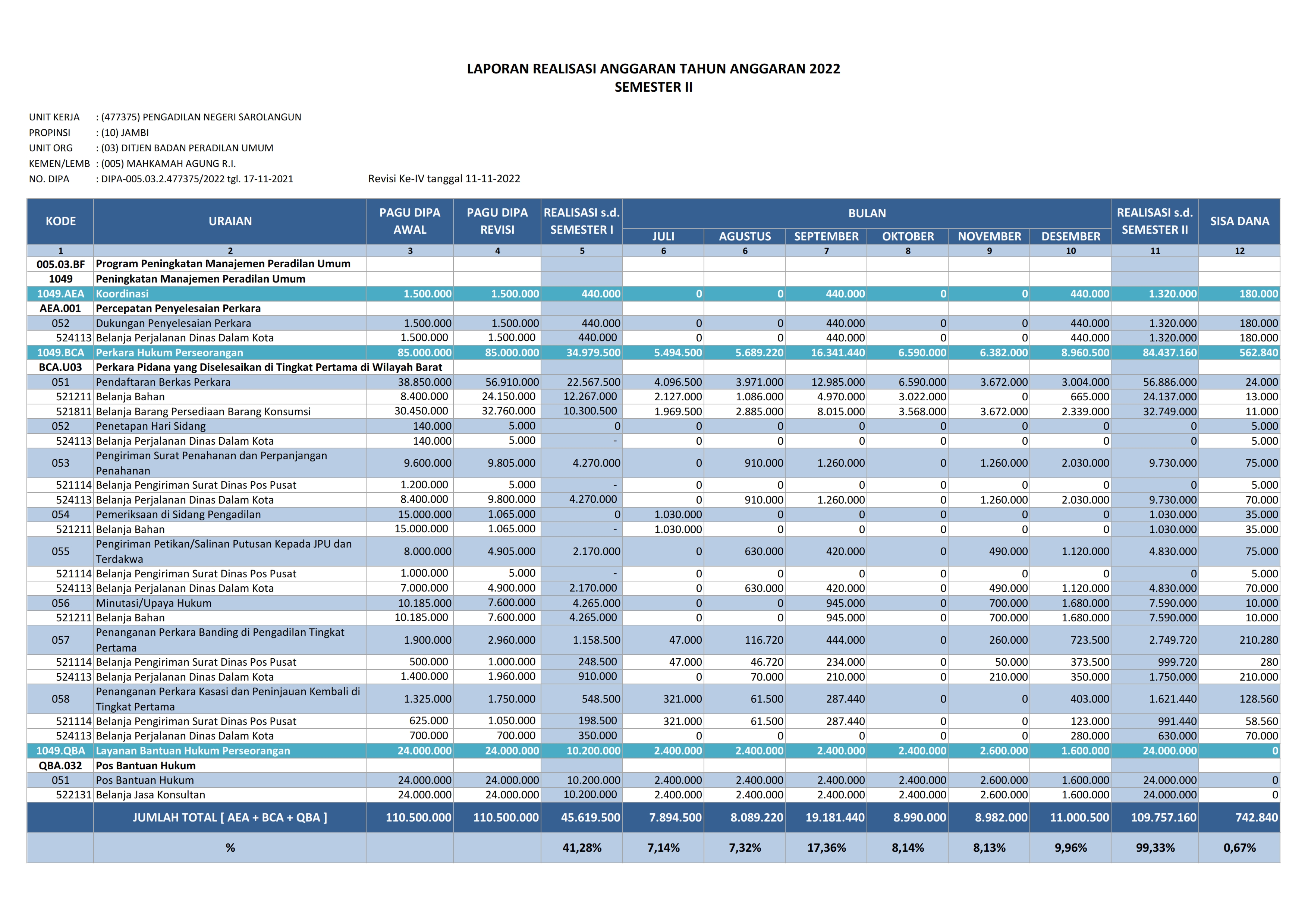Screen dimensions: 1308x924
Task: Click the report title 'LAPORAN REALISASI ANGGARAN TAHUN ANGGARAN 2022'
Action: click(653, 69)
